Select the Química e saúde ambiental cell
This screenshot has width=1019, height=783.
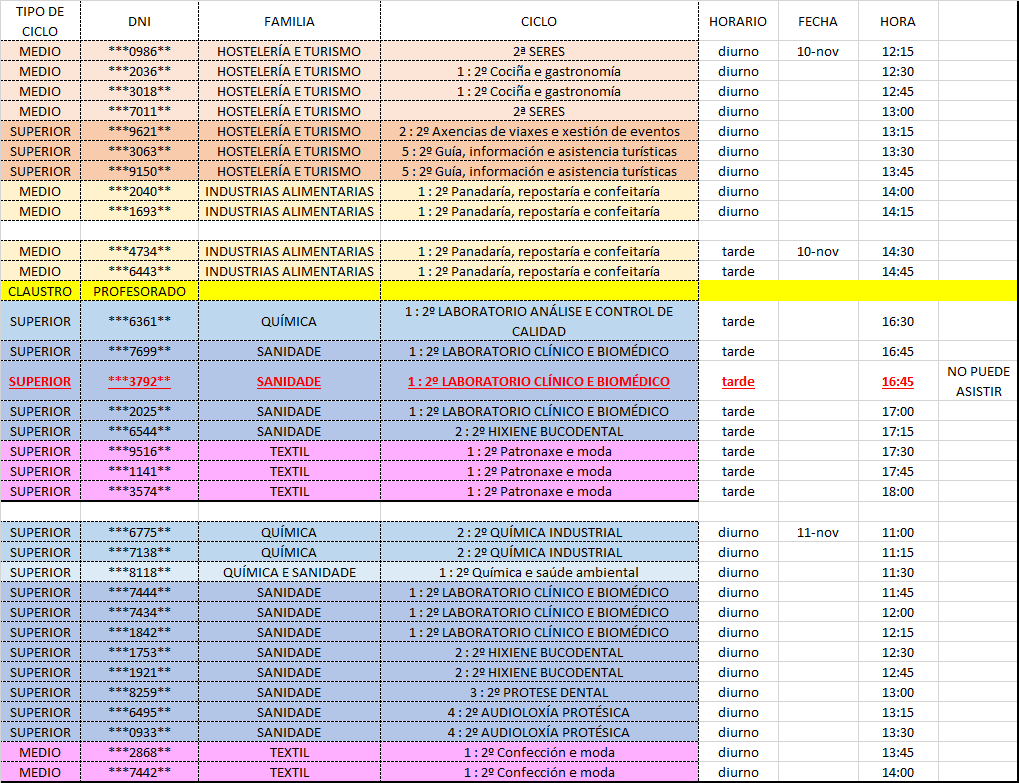[x=539, y=572]
